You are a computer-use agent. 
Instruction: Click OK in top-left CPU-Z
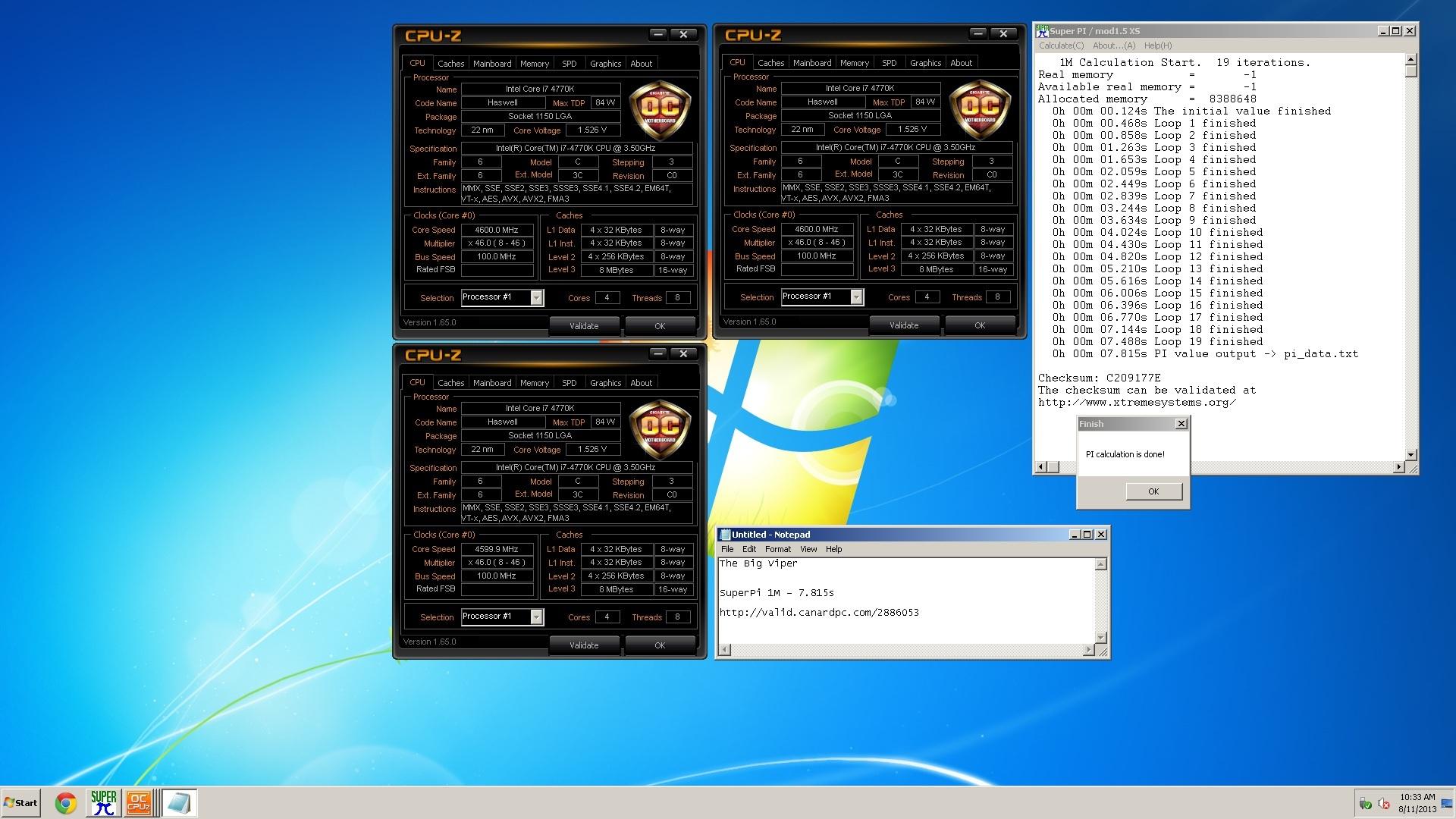tap(660, 326)
